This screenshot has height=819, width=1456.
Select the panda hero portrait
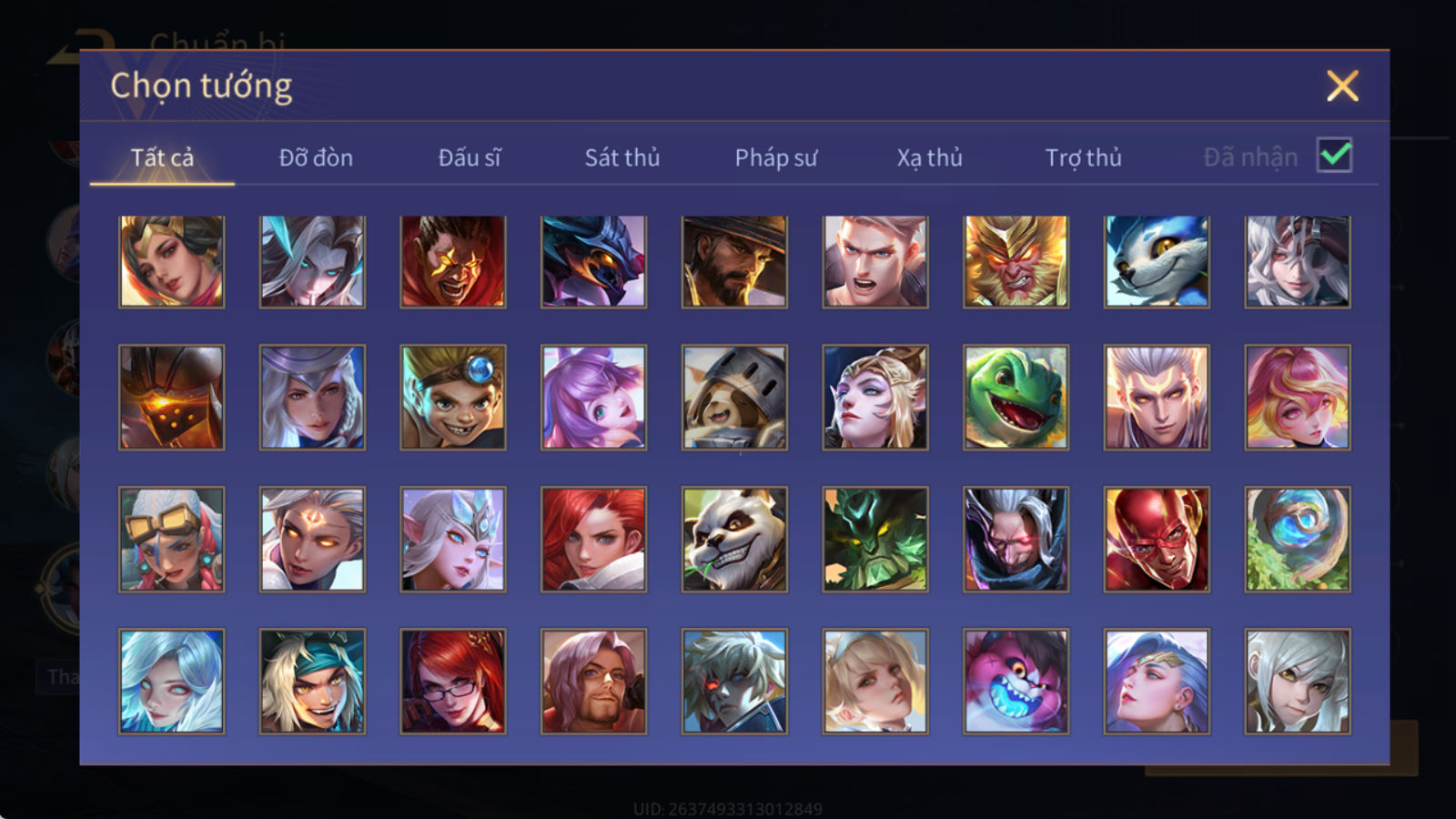(734, 540)
